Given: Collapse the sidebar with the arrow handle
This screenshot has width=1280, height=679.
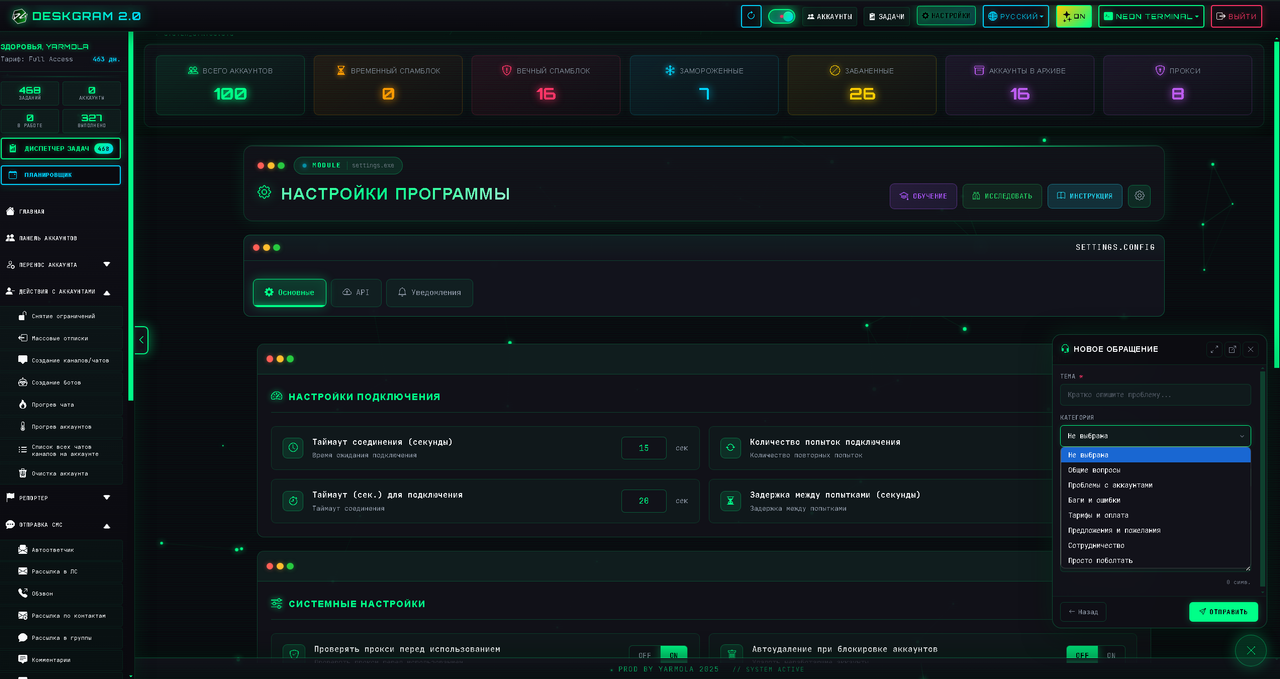Looking at the screenshot, I should point(141,340).
